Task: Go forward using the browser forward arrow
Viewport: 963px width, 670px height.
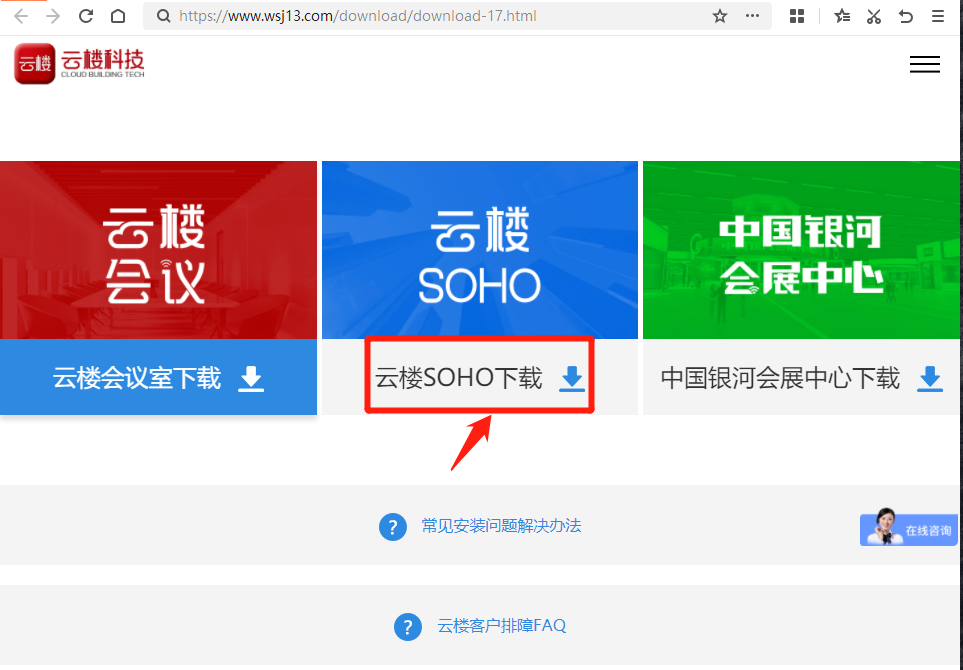Action: [x=53, y=16]
